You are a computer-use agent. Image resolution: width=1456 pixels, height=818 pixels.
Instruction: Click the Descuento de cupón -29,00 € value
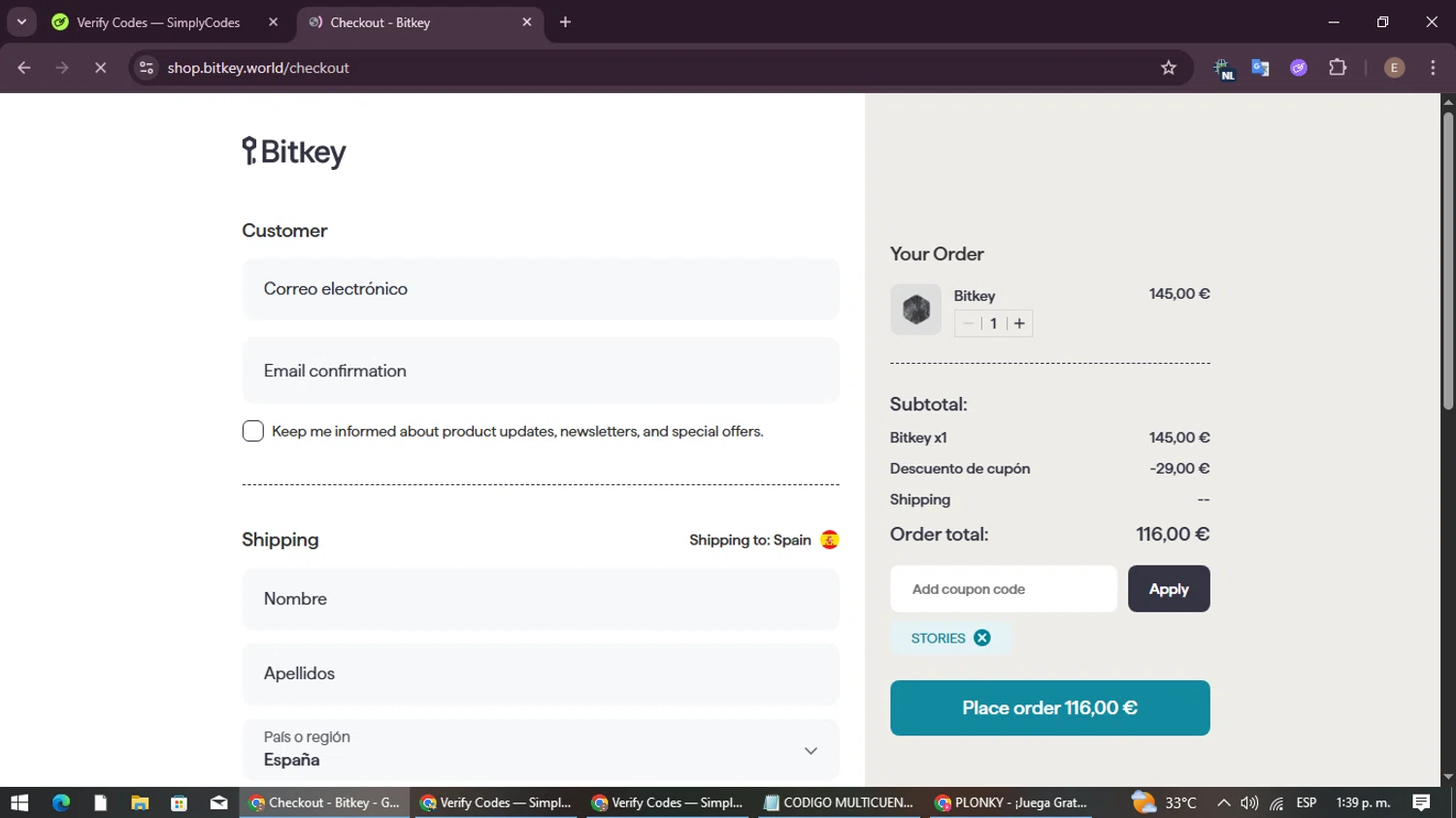click(x=1179, y=468)
